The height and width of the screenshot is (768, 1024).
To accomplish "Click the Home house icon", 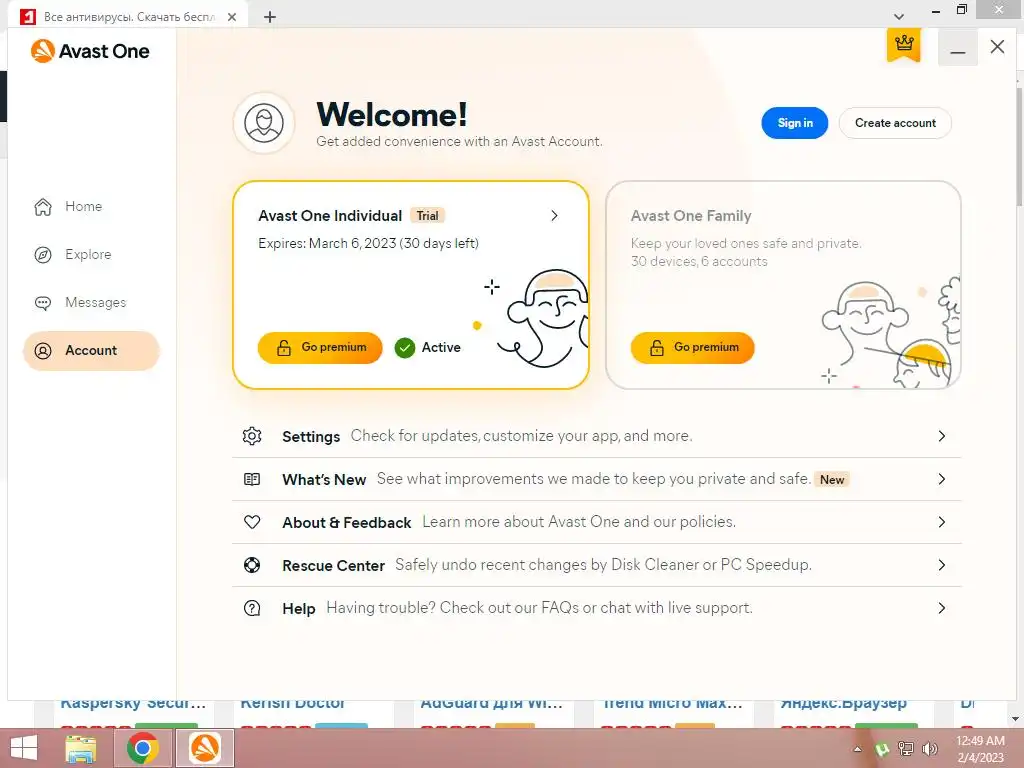I will pyautogui.click(x=43, y=206).
